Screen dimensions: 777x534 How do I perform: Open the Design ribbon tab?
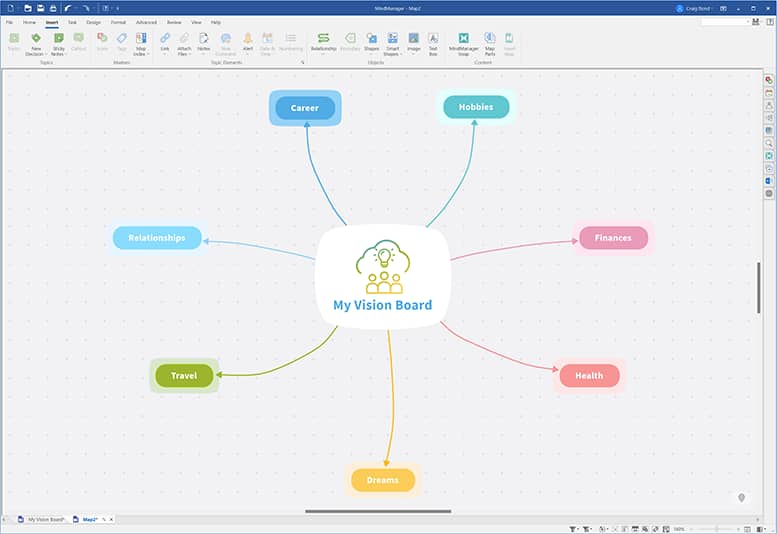click(93, 21)
